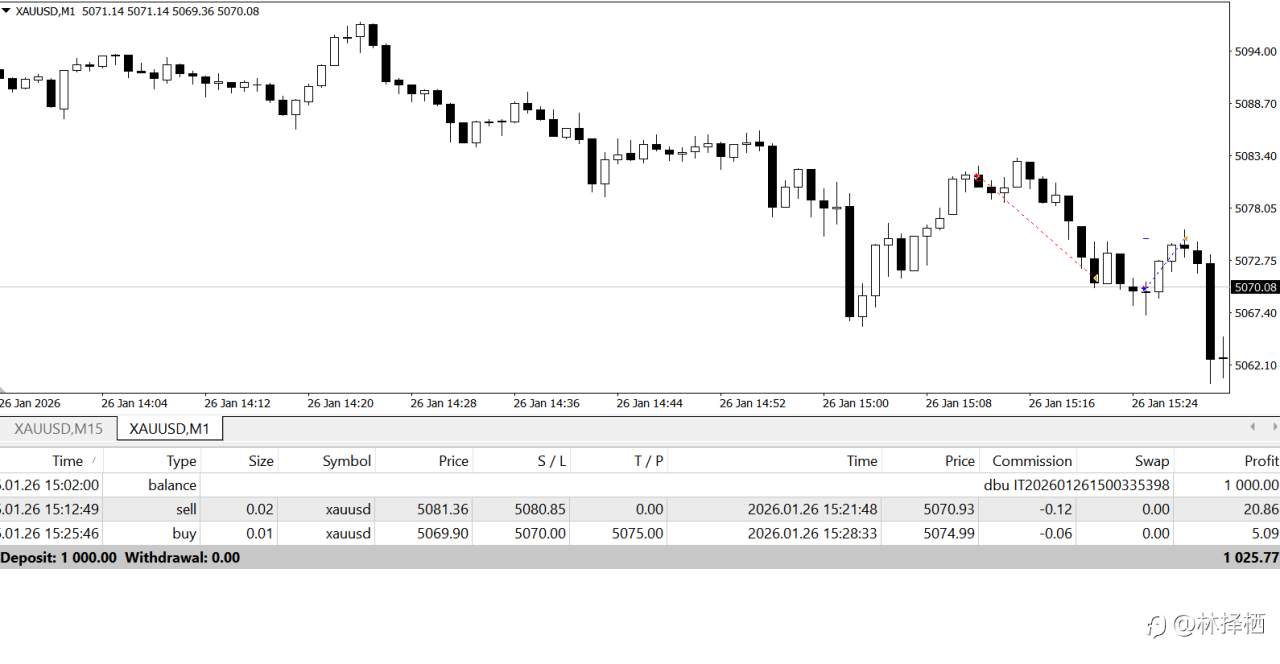The width and height of the screenshot is (1280, 664).
Task: Click the 5080.85 stop loss cell
Action: click(540, 509)
